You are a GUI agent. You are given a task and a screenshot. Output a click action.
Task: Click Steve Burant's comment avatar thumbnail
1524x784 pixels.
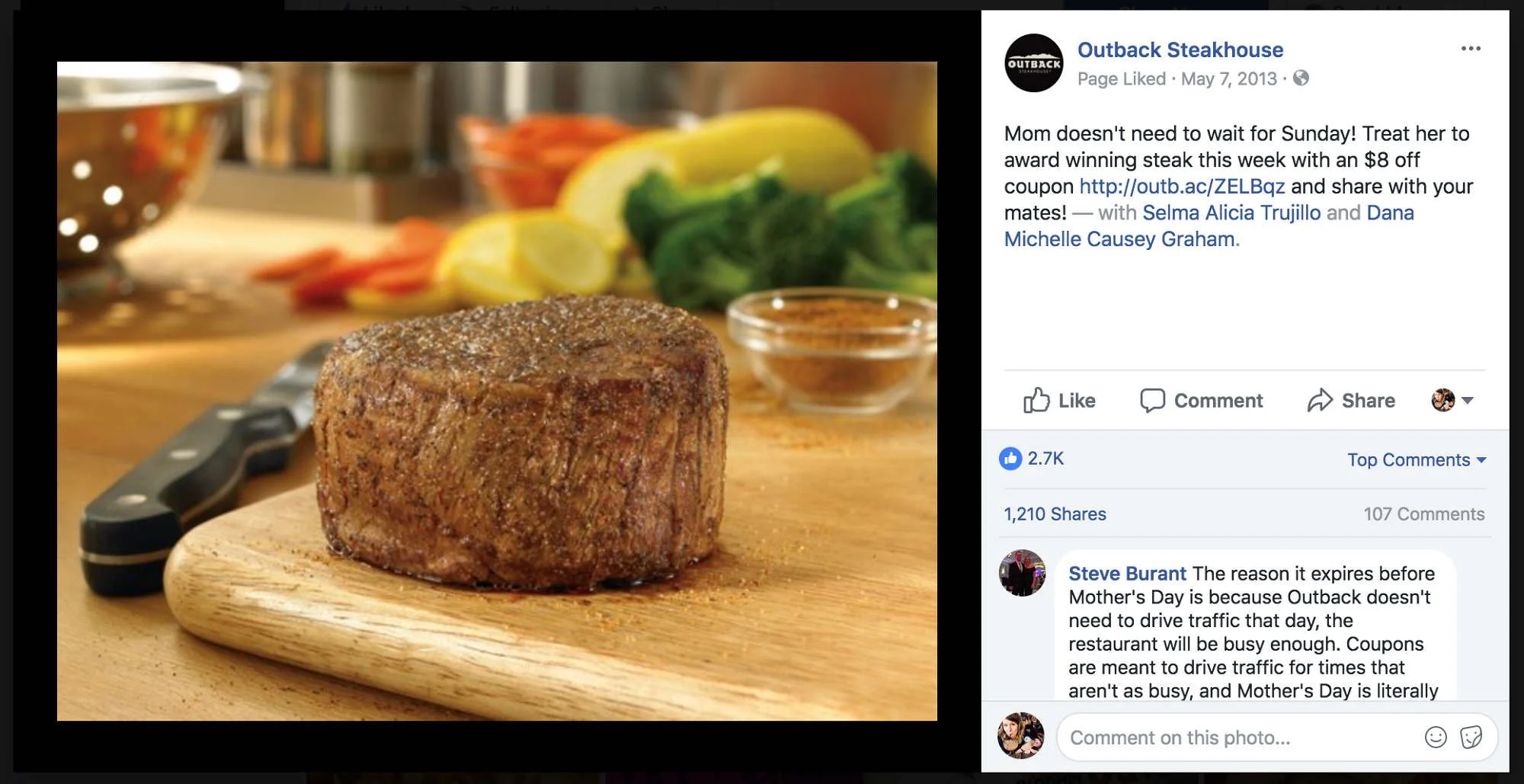(1022, 573)
